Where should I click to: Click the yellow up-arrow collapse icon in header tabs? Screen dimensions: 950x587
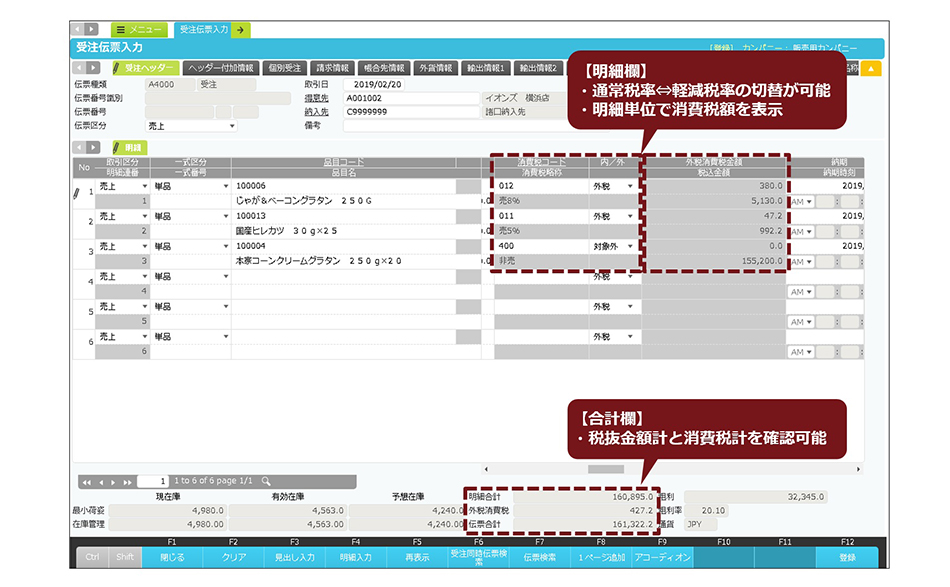(x=871, y=68)
